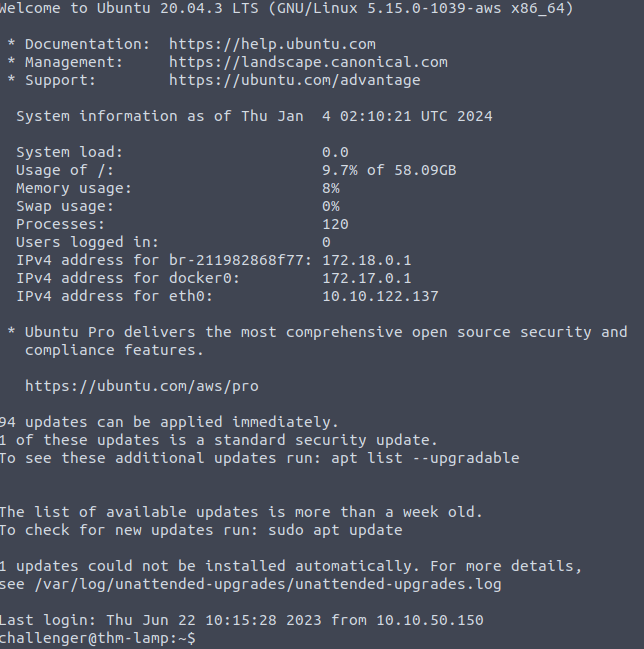Open the help.ubuntu.com documentation link
The width and height of the screenshot is (644, 649).
point(272,44)
